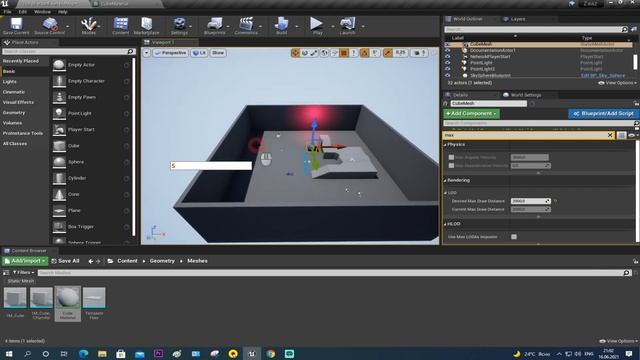Open the Window menu
Image resolution: width=640 pixels, height=360 pixels.
coord(42,12)
